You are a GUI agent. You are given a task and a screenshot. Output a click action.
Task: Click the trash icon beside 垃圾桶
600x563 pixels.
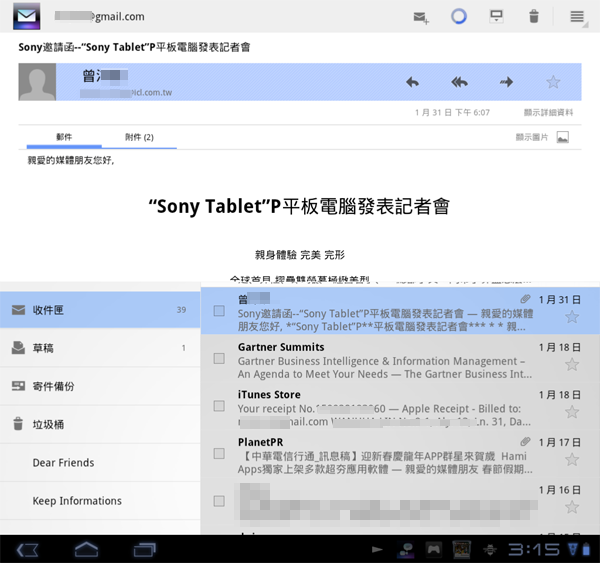click(x=18, y=424)
